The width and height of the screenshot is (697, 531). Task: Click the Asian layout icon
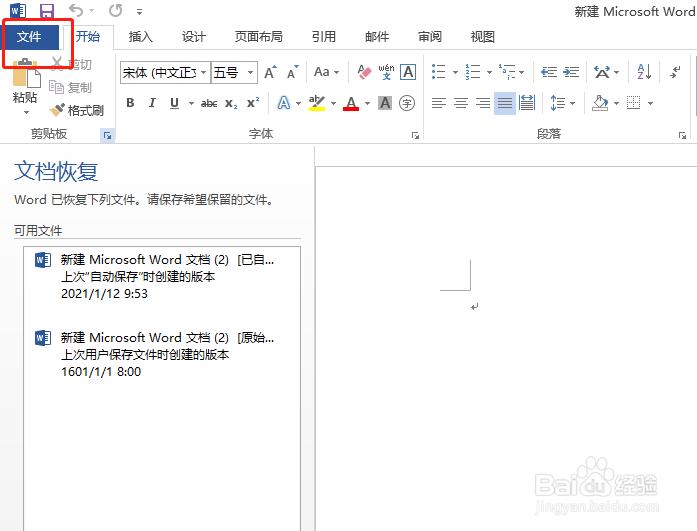(x=602, y=72)
